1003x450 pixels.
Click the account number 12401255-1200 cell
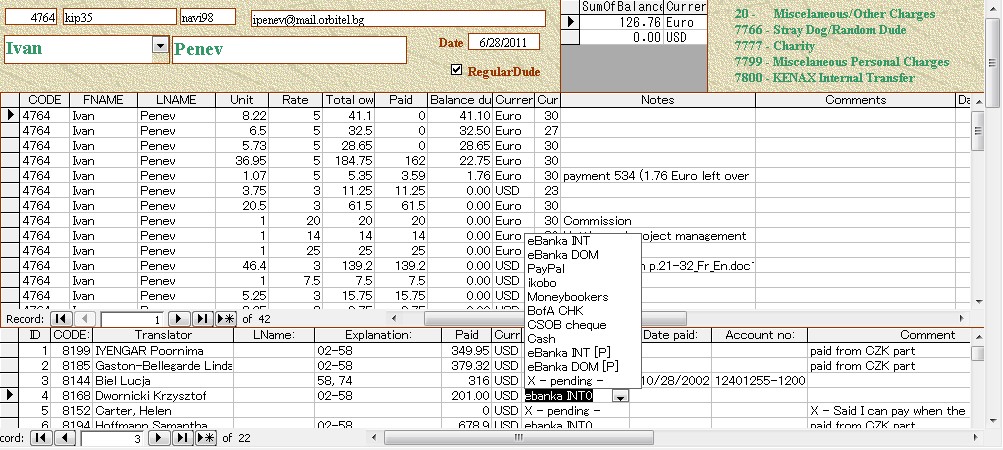pyautogui.click(x=759, y=381)
